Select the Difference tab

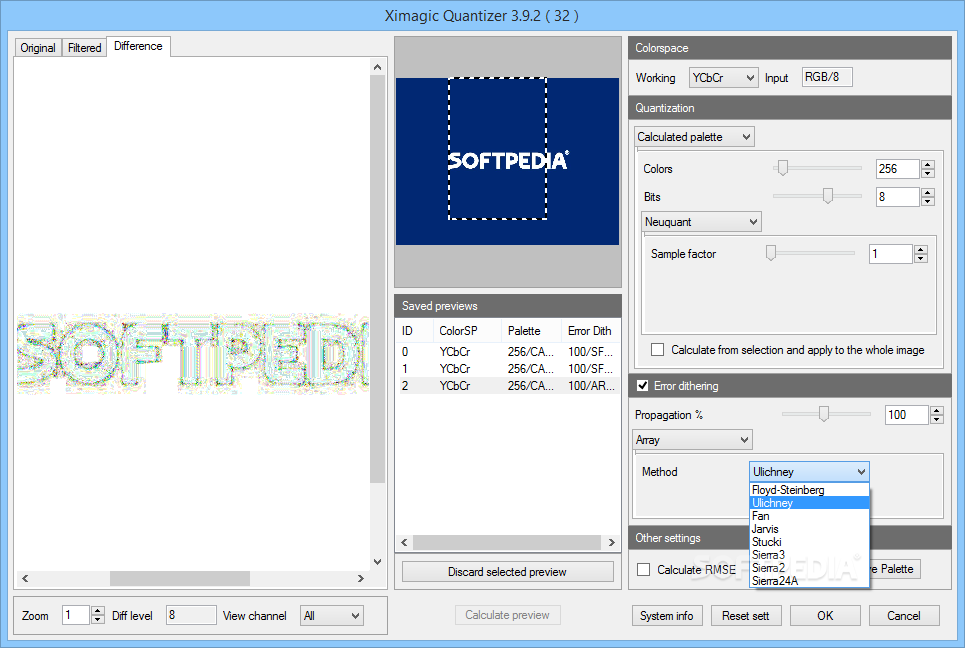click(138, 46)
